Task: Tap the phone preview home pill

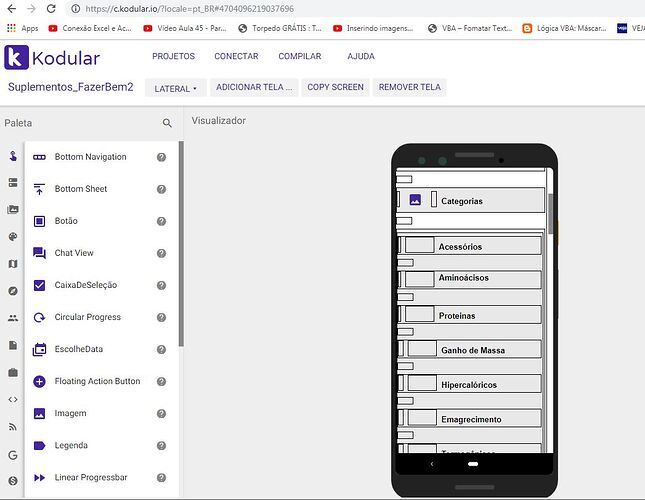Action: click(x=473, y=464)
